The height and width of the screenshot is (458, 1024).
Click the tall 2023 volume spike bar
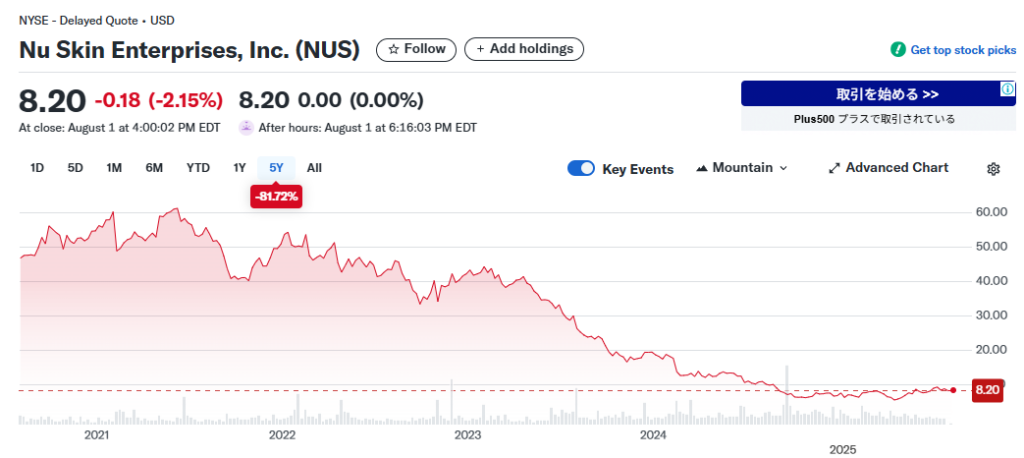(x=451, y=401)
